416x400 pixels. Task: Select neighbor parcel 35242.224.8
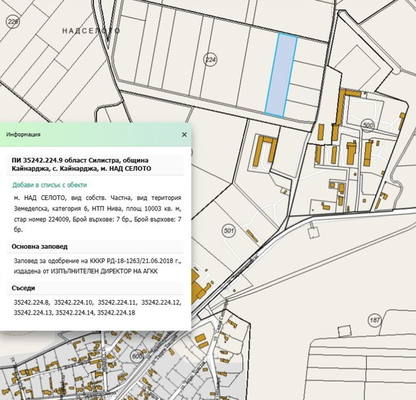pyautogui.click(x=32, y=303)
